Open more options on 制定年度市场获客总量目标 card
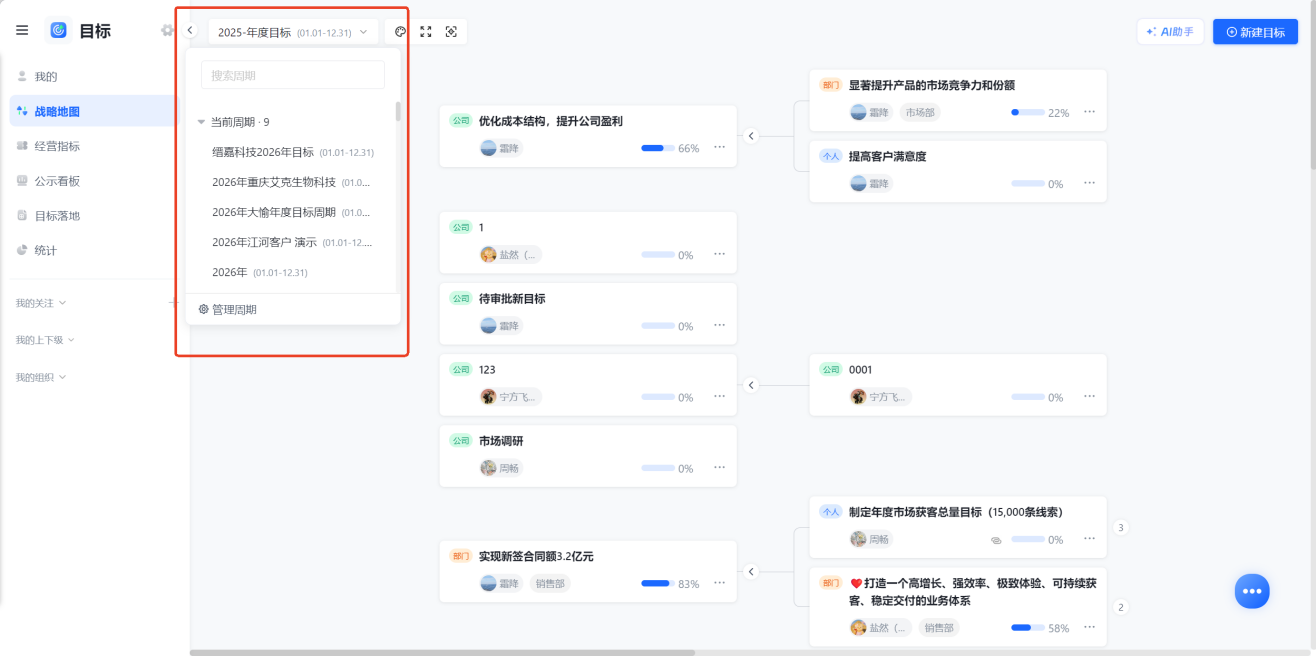The height and width of the screenshot is (656, 1316). point(1089,539)
